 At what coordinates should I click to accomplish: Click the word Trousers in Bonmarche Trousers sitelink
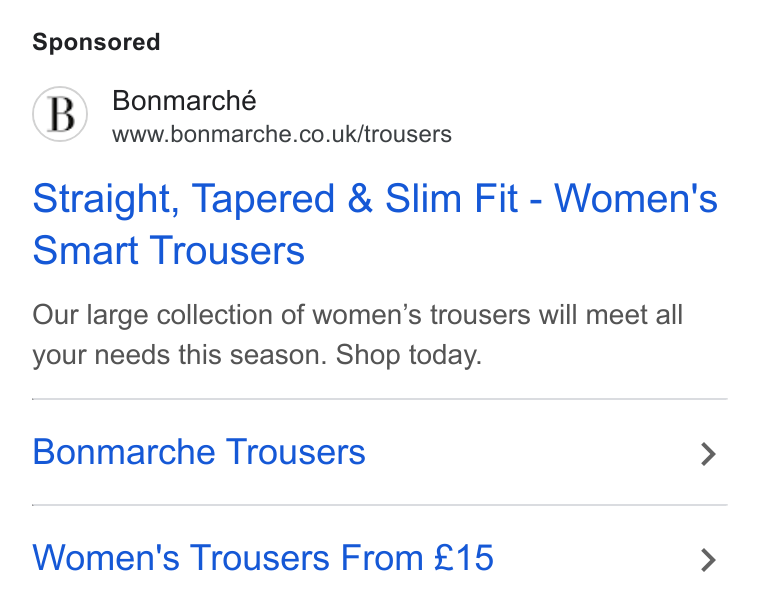(296, 452)
